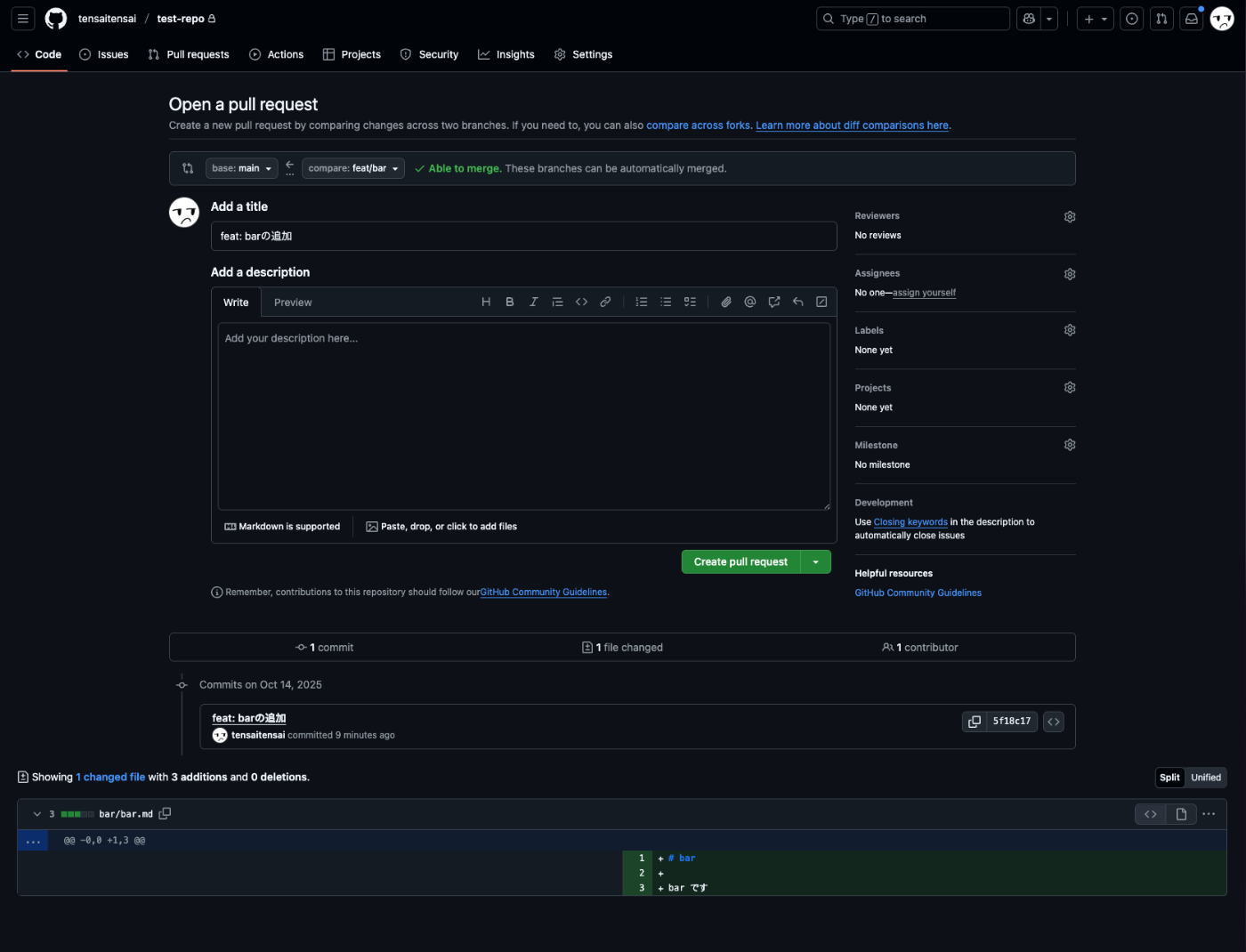1246x952 pixels.
Task: Reference an issue or pull request icon
Action: [x=774, y=303]
